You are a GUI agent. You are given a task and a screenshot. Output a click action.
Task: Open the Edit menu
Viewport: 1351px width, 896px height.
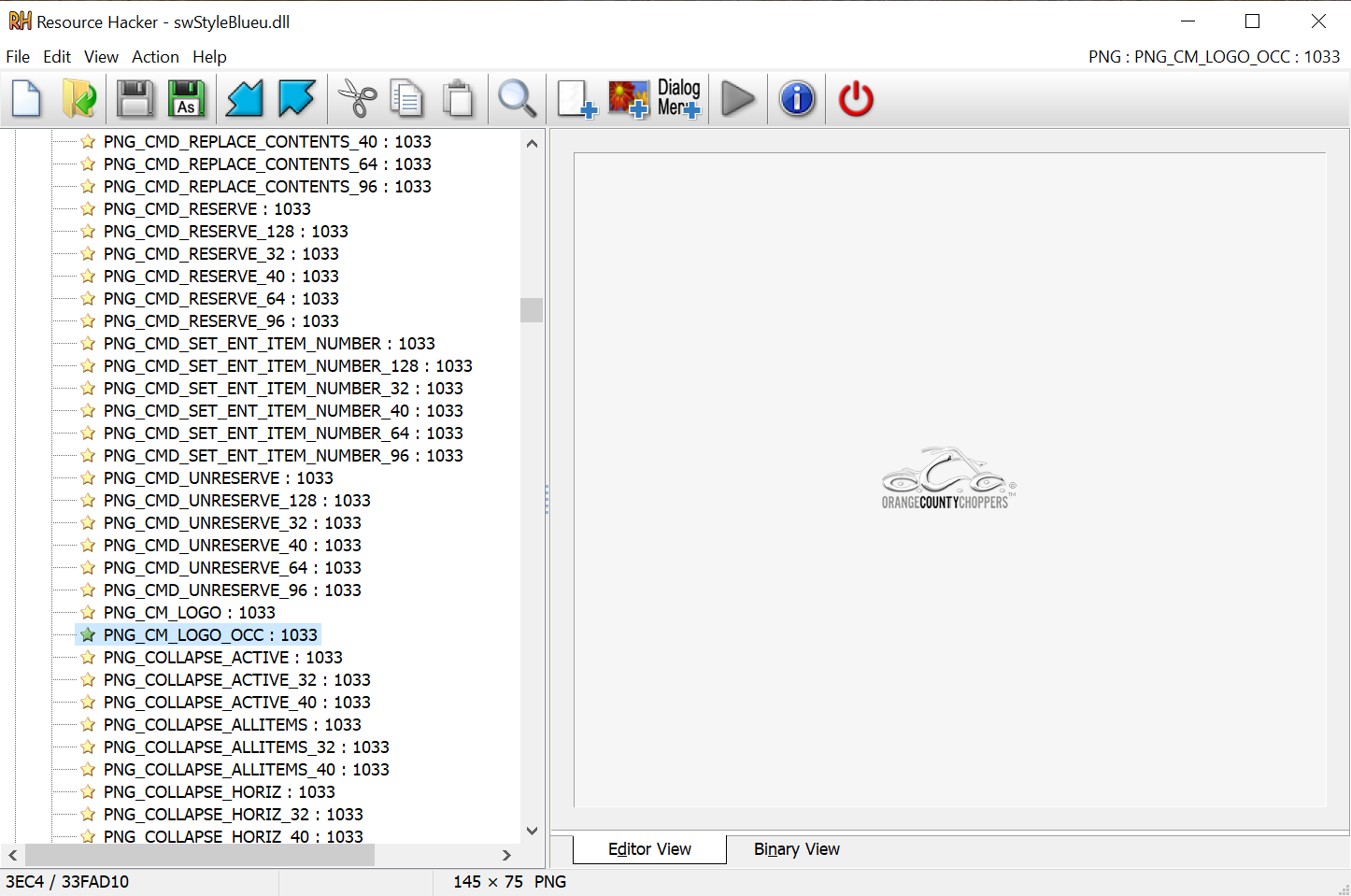[x=57, y=57]
